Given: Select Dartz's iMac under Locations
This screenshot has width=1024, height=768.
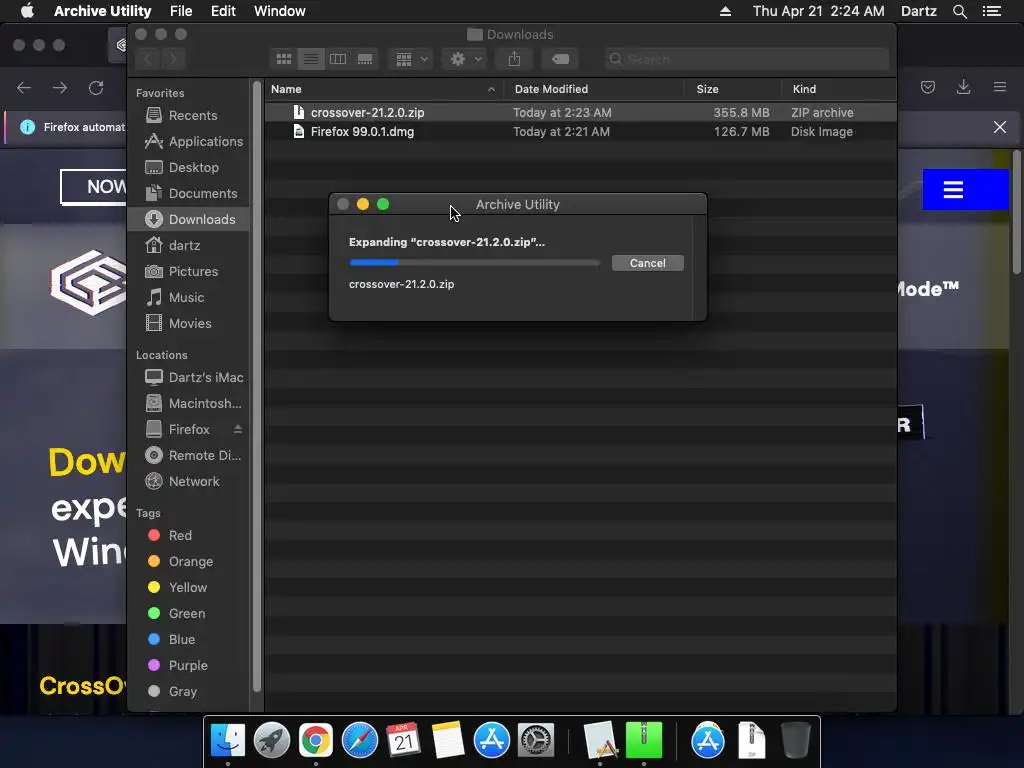Looking at the screenshot, I should [188, 377].
